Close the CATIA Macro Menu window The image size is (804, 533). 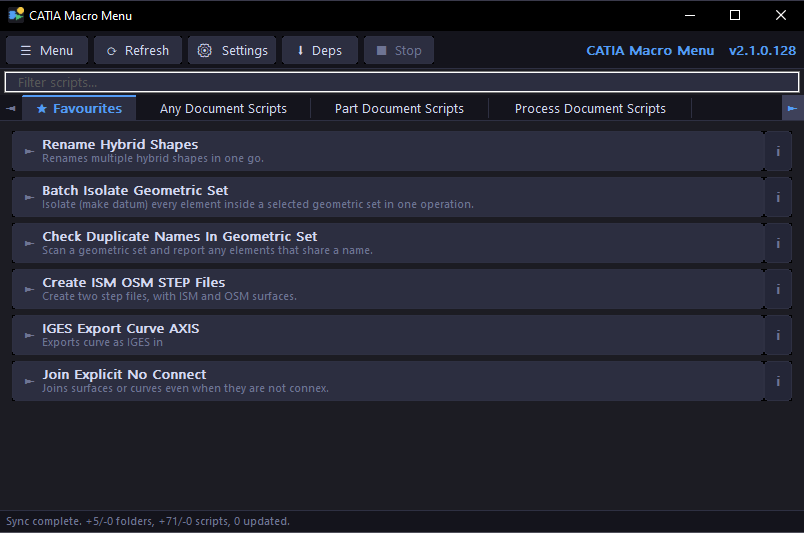pos(780,15)
